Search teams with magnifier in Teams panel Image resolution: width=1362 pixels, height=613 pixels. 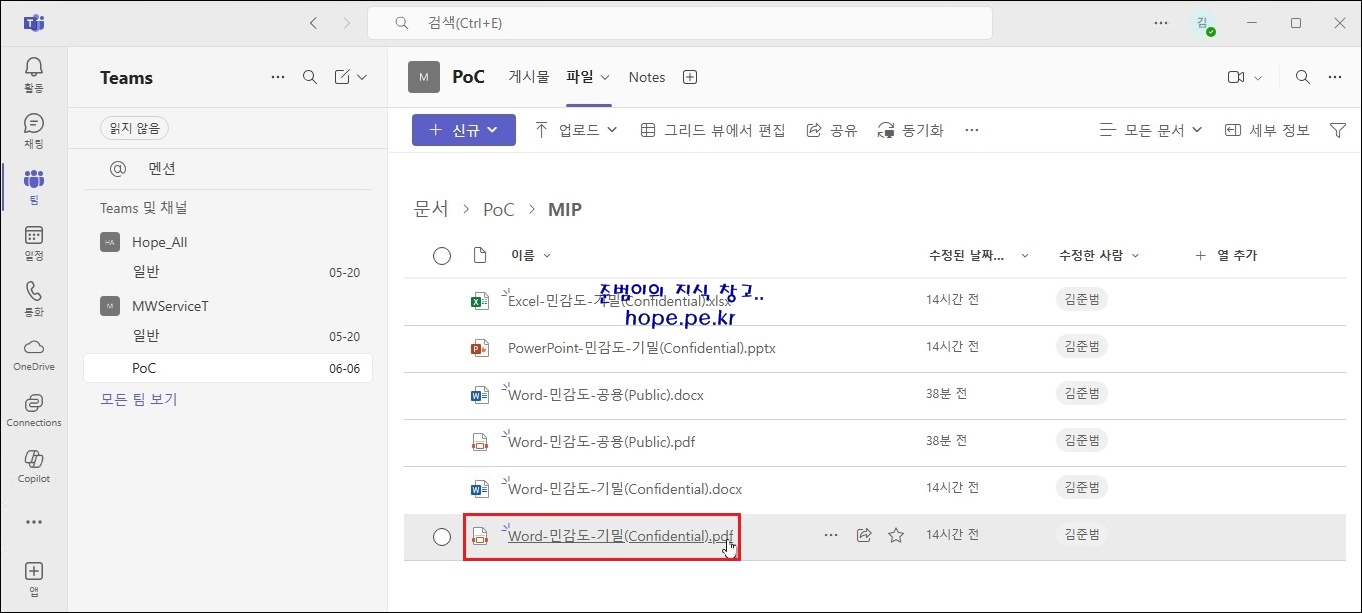310,77
